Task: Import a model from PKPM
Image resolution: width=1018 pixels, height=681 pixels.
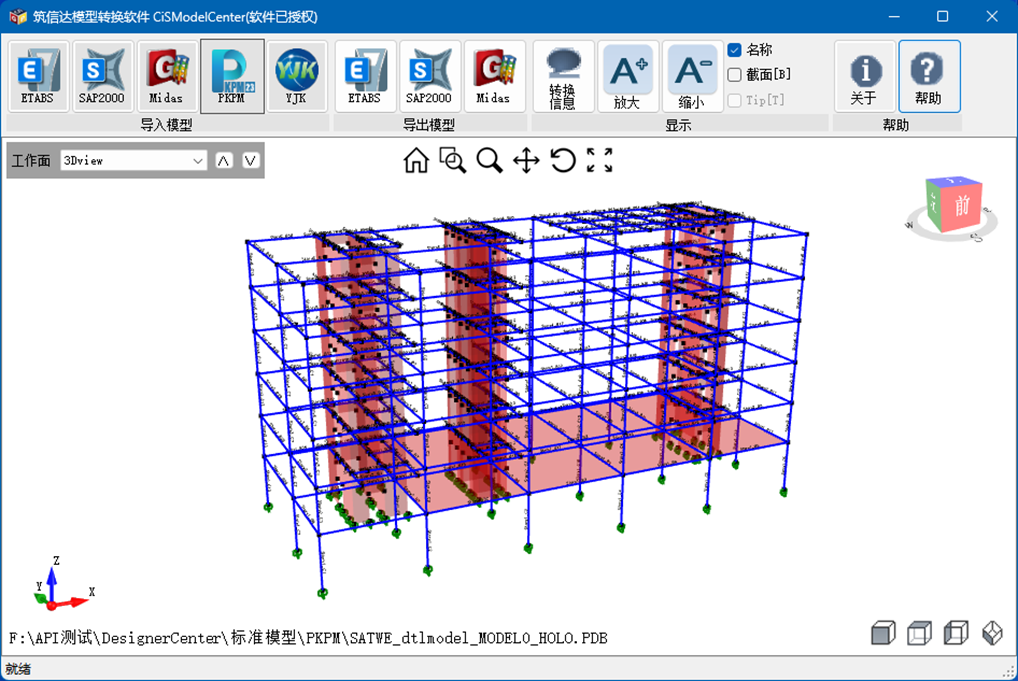Action: (x=232, y=76)
